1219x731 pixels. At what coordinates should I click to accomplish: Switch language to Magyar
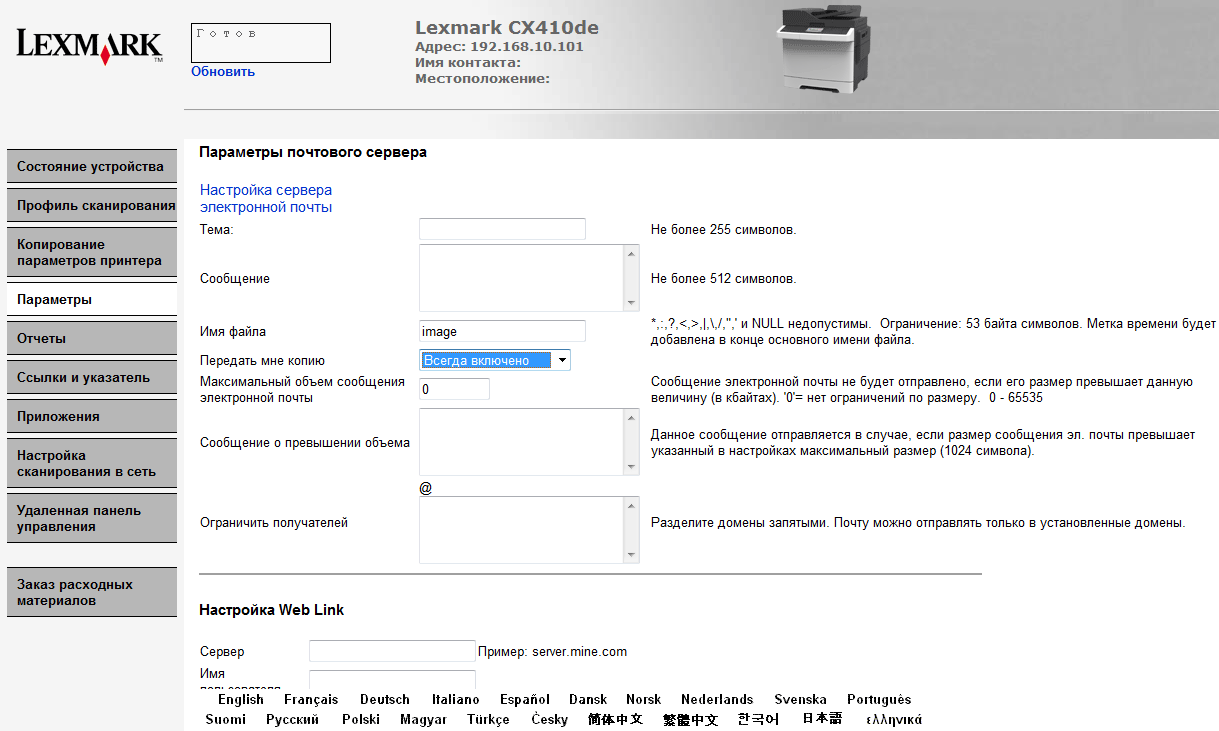pos(423,720)
